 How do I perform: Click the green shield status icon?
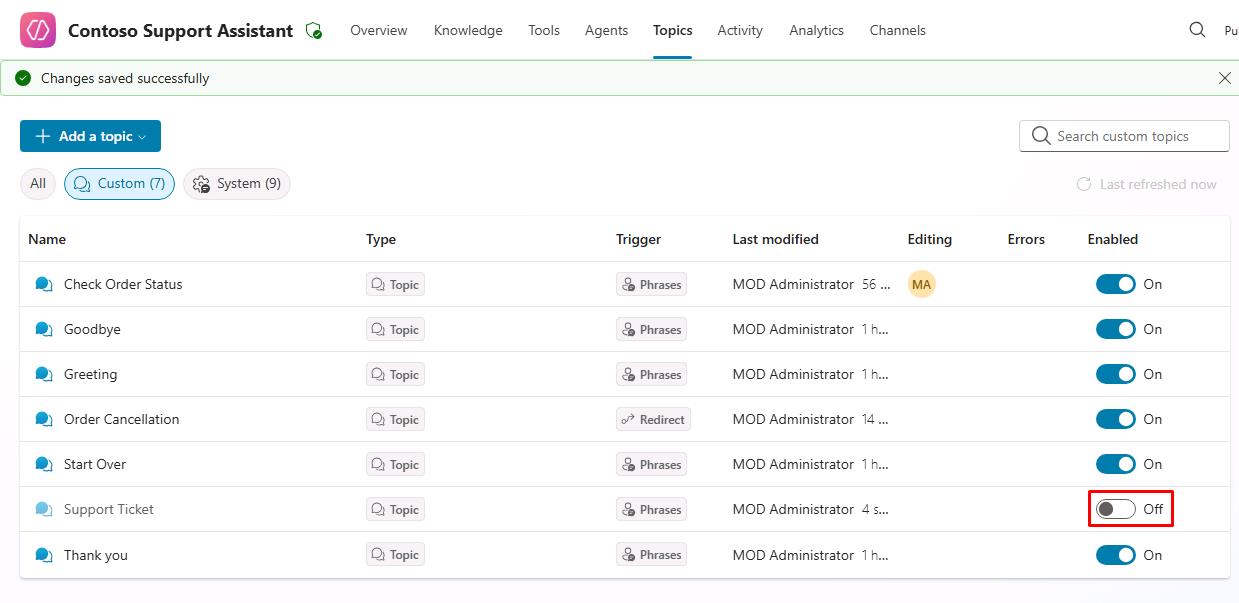click(x=314, y=31)
